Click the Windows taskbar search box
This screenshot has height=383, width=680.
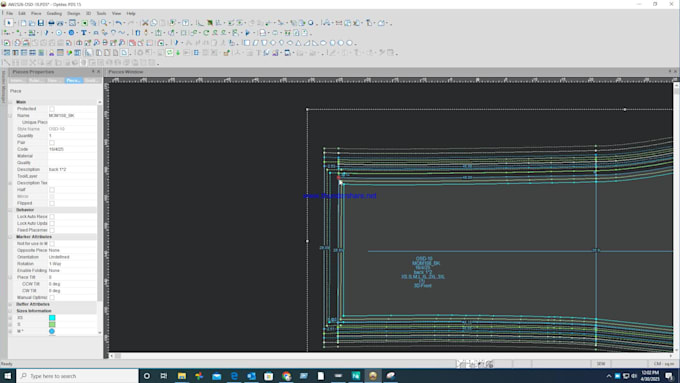pos(78,376)
